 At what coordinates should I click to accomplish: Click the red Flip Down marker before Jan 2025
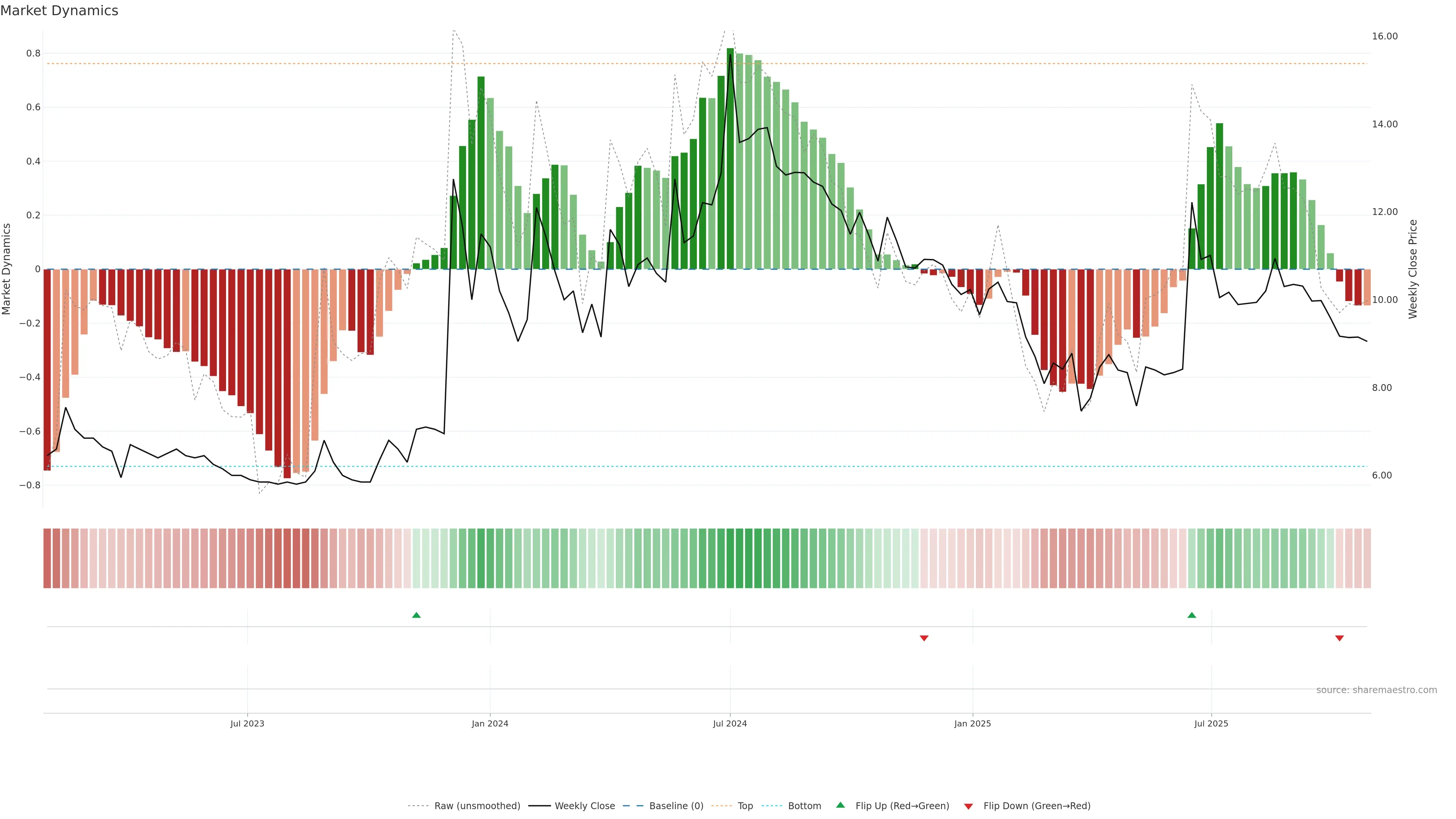coord(924,638)
